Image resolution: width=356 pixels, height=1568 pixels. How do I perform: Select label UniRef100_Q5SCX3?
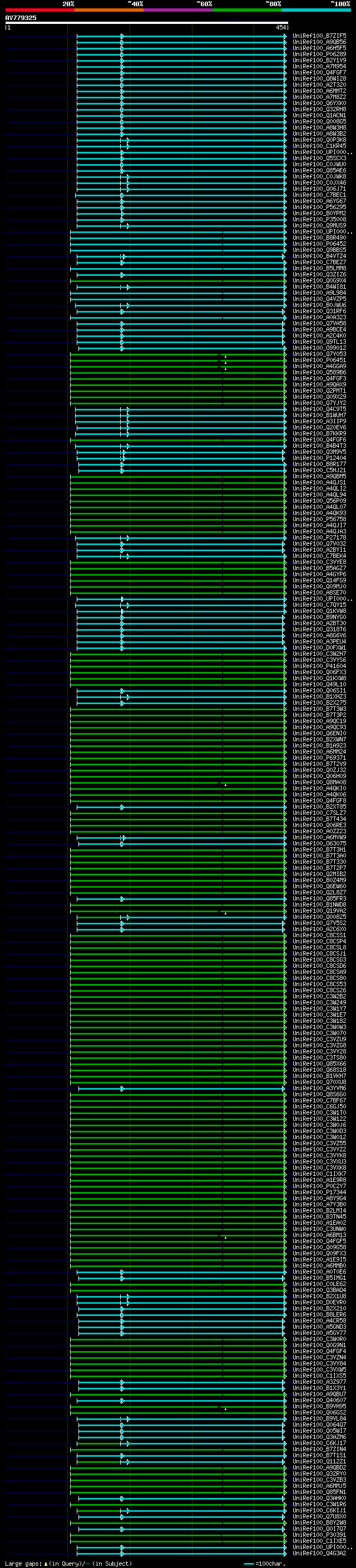coord(319,159)
